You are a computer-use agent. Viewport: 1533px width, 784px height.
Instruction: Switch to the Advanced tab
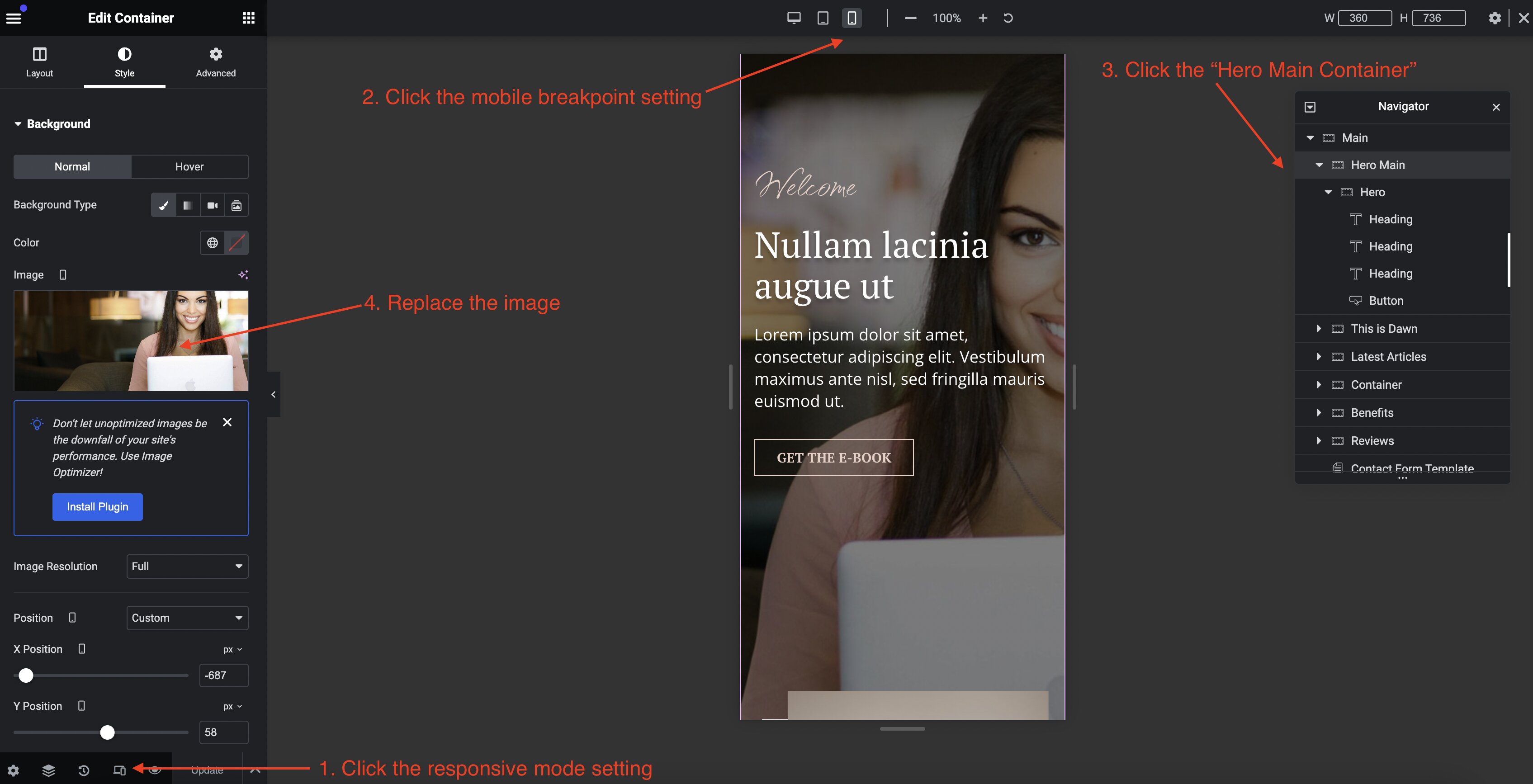point(215,62)
